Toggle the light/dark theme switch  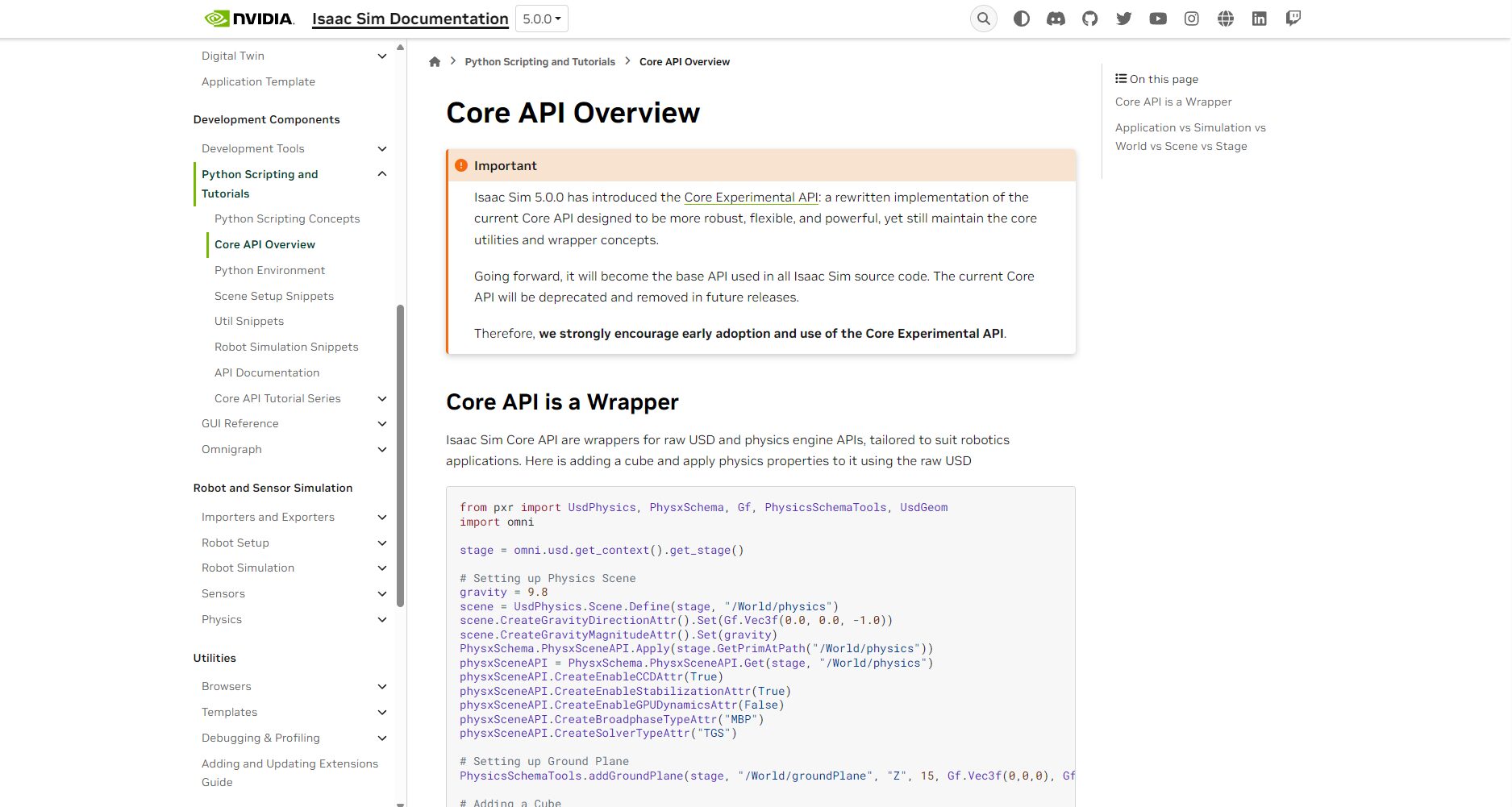pyautogui.click(x=1022, y=19)
